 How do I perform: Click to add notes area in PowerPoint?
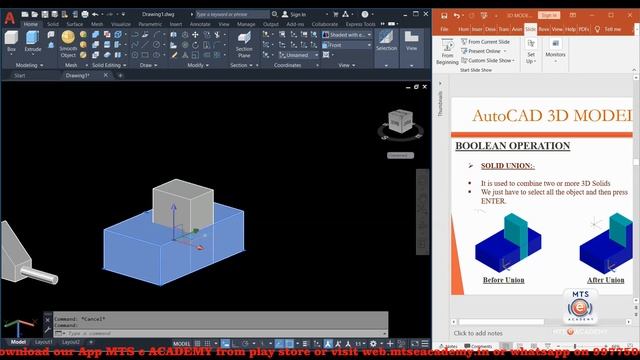point(478,333)
